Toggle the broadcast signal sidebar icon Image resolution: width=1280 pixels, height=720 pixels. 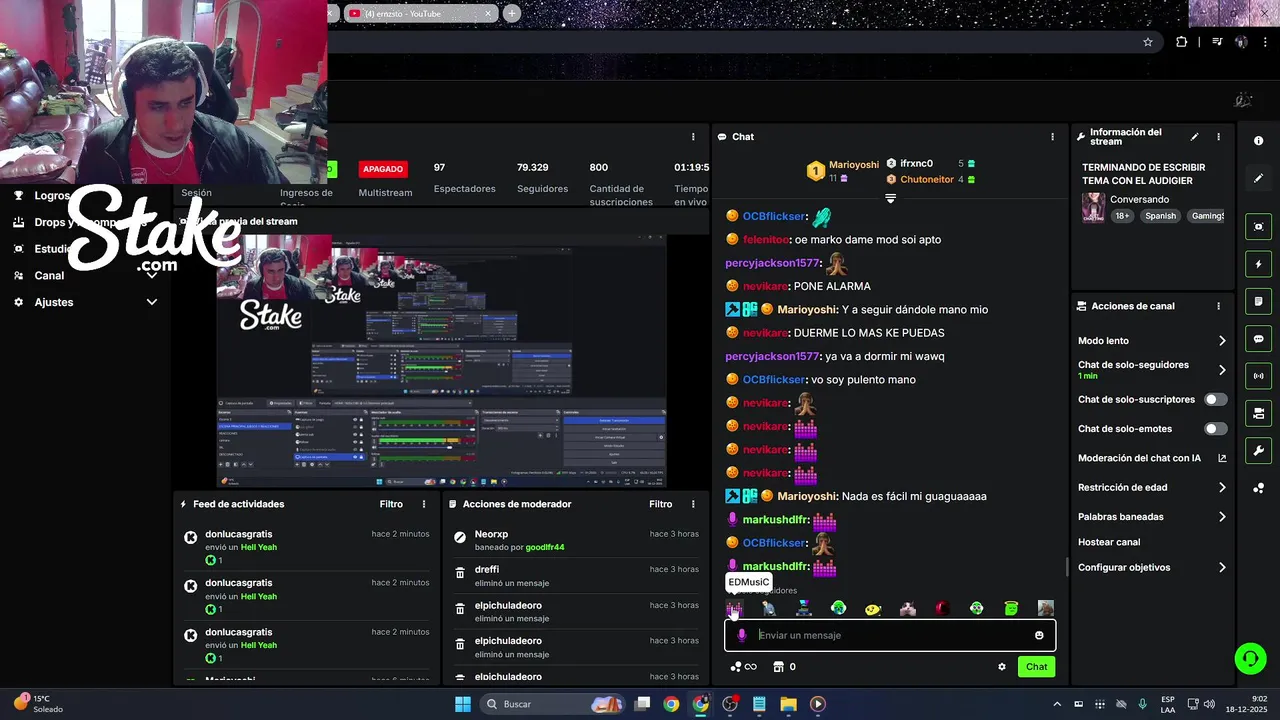1258,376
